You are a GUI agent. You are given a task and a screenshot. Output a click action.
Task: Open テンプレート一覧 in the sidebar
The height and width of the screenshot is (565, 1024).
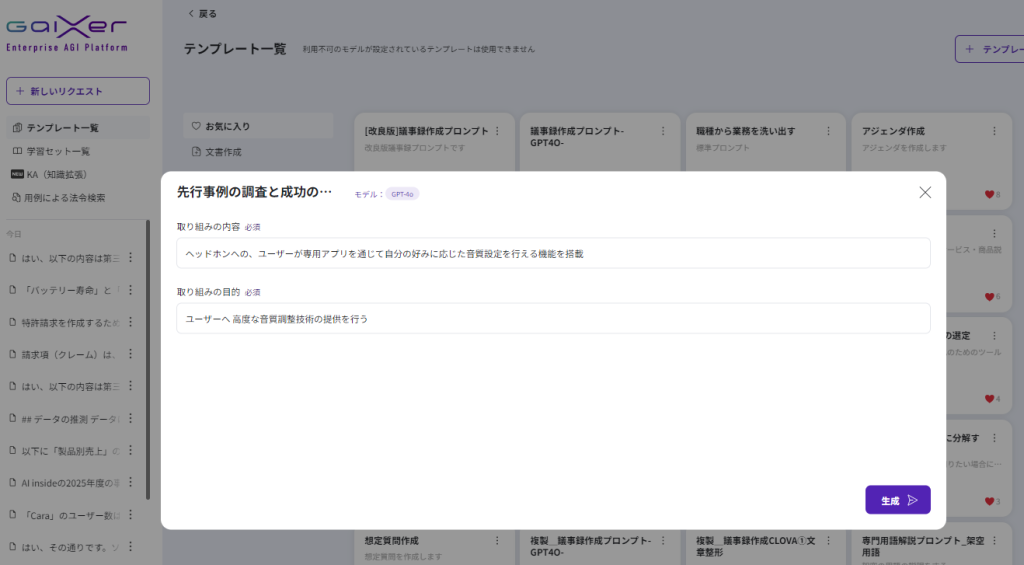(62, 128)
